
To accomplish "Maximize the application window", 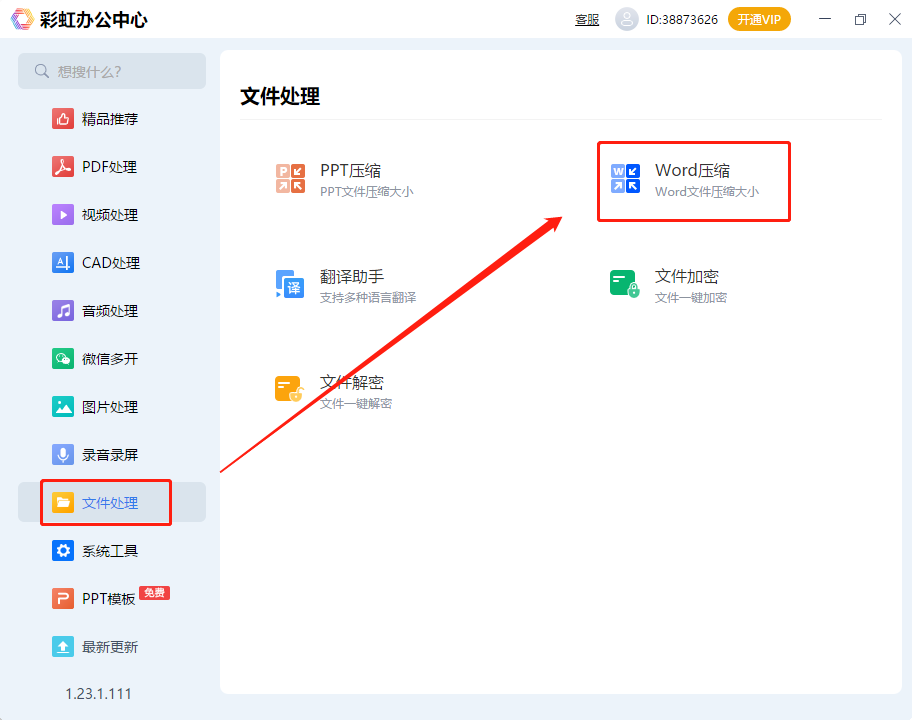I will tap(860, 19).
